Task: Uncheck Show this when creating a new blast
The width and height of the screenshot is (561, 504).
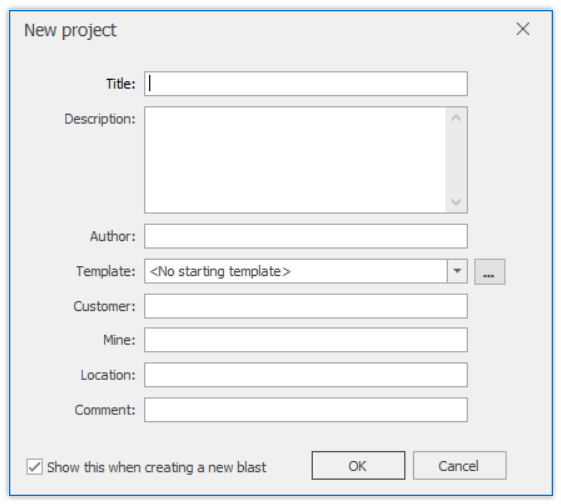Action: click(x=34, y=467)
